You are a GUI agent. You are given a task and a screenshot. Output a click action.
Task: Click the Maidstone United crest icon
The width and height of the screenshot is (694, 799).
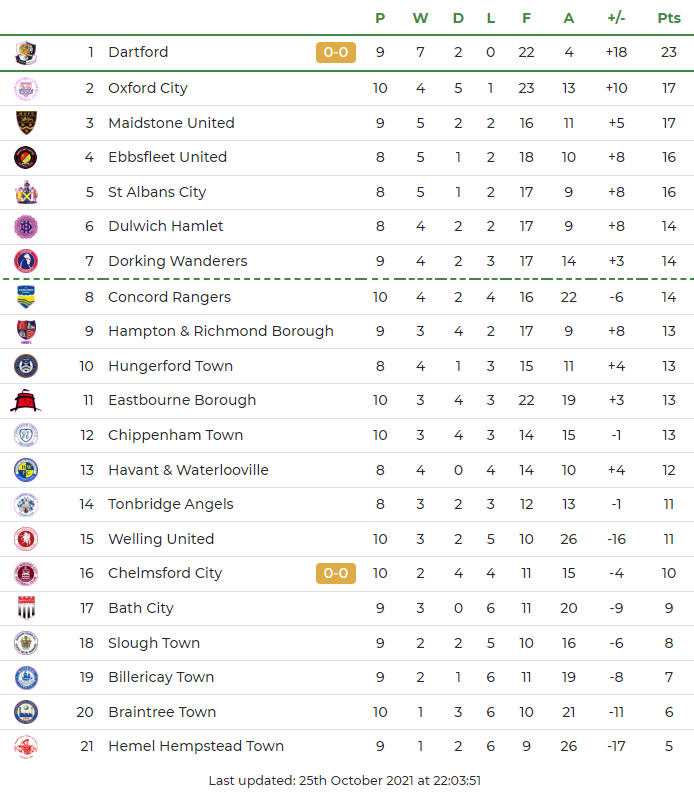click(x=26, y=123)
